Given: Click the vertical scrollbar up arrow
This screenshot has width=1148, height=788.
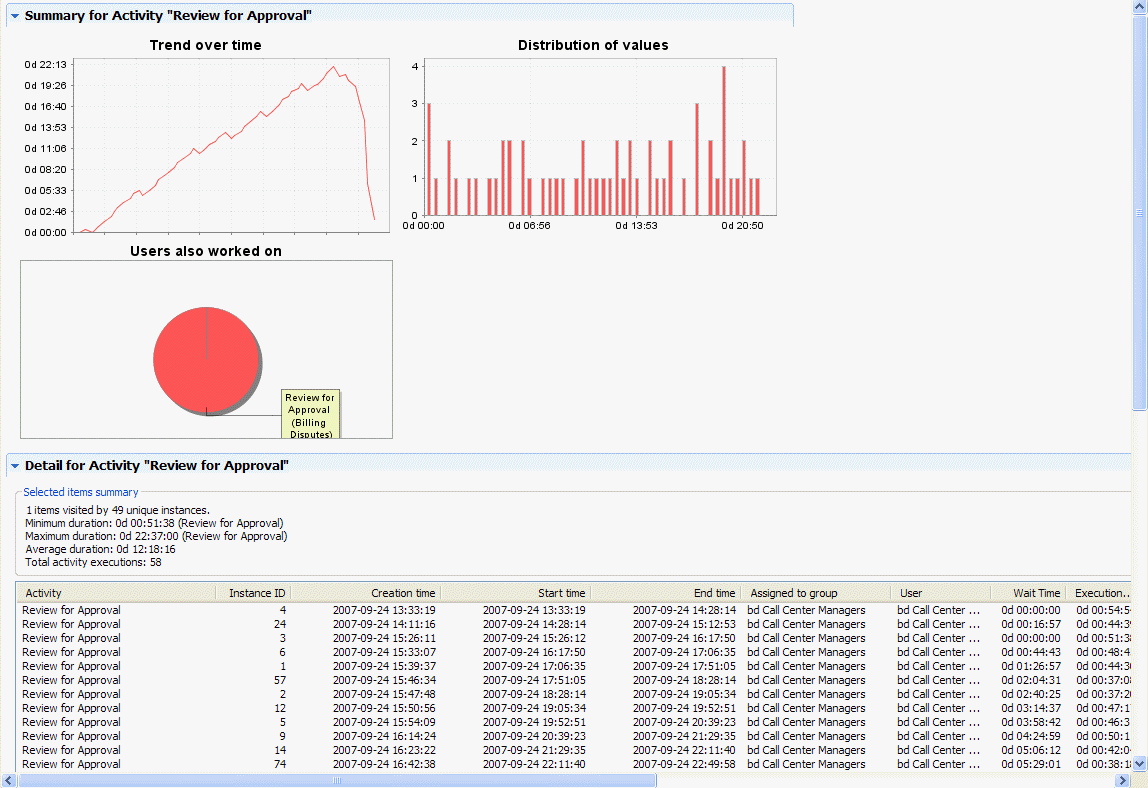Looking at the screenshot, I should coord(1140,7).
